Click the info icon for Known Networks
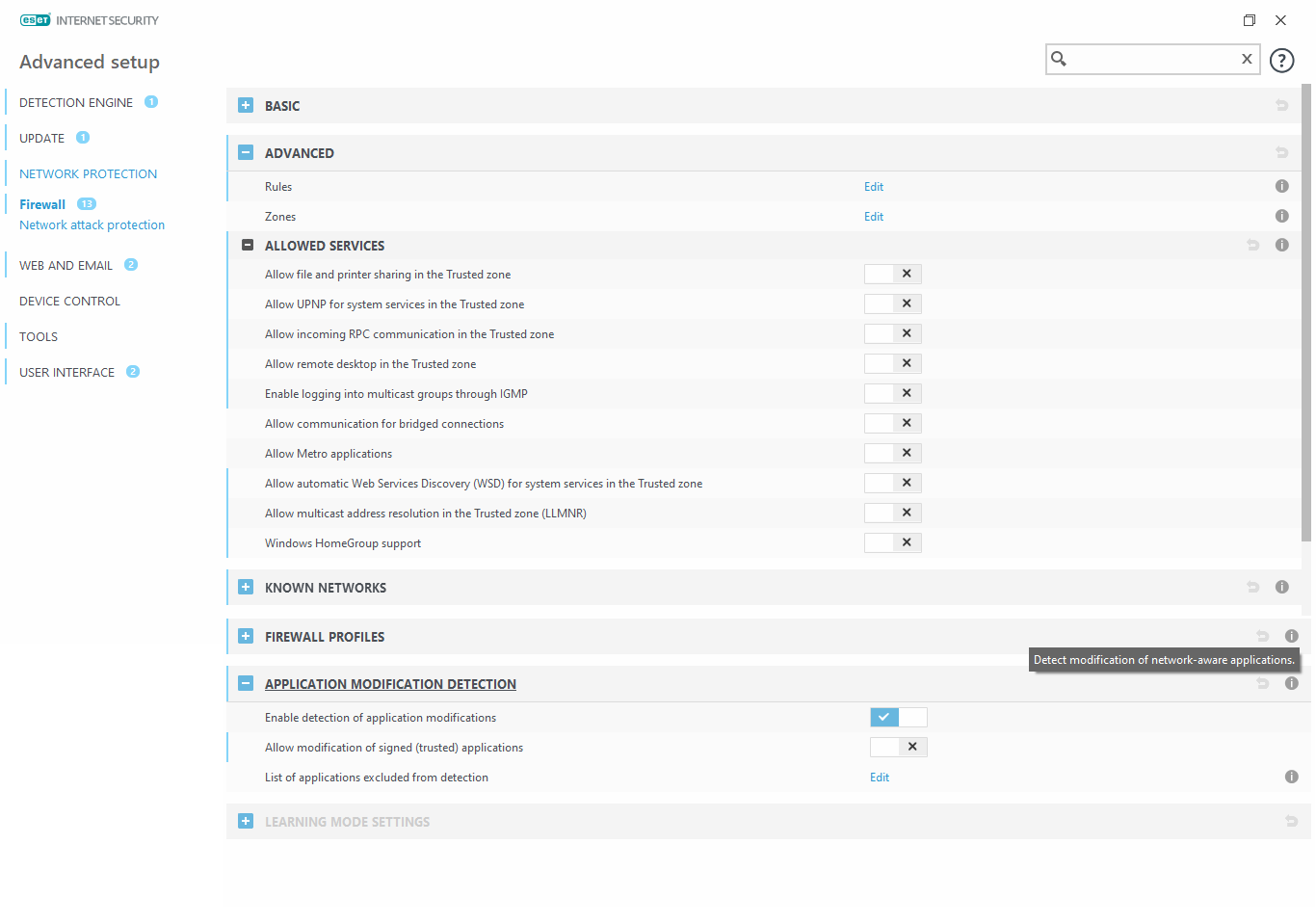Viewport: 1316px width, 923px height. [1281, 587]
